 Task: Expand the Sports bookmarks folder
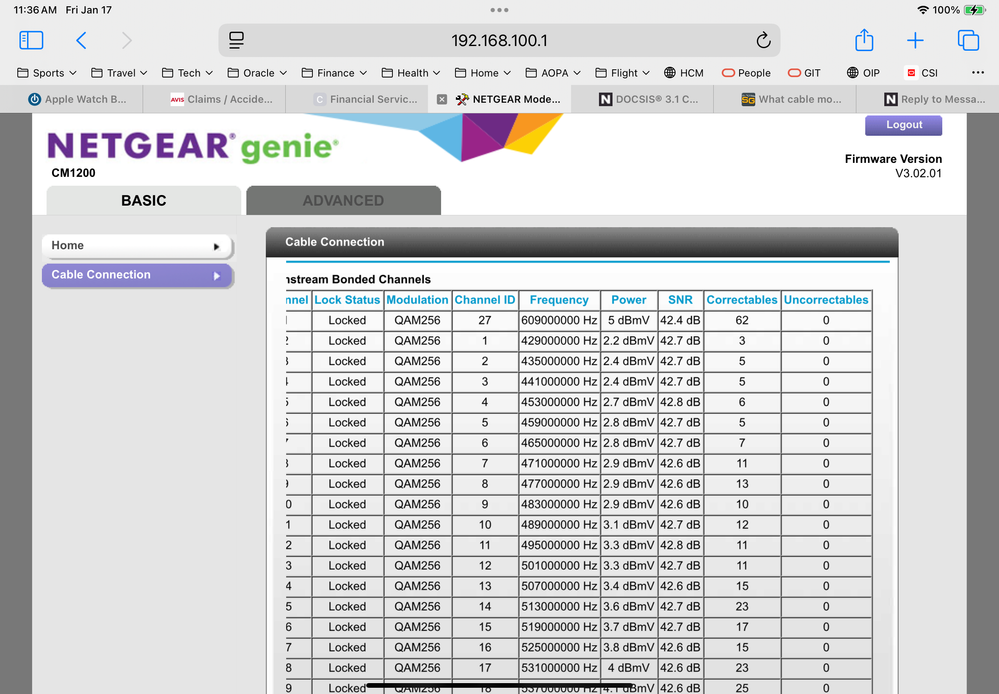pos(47,73)
